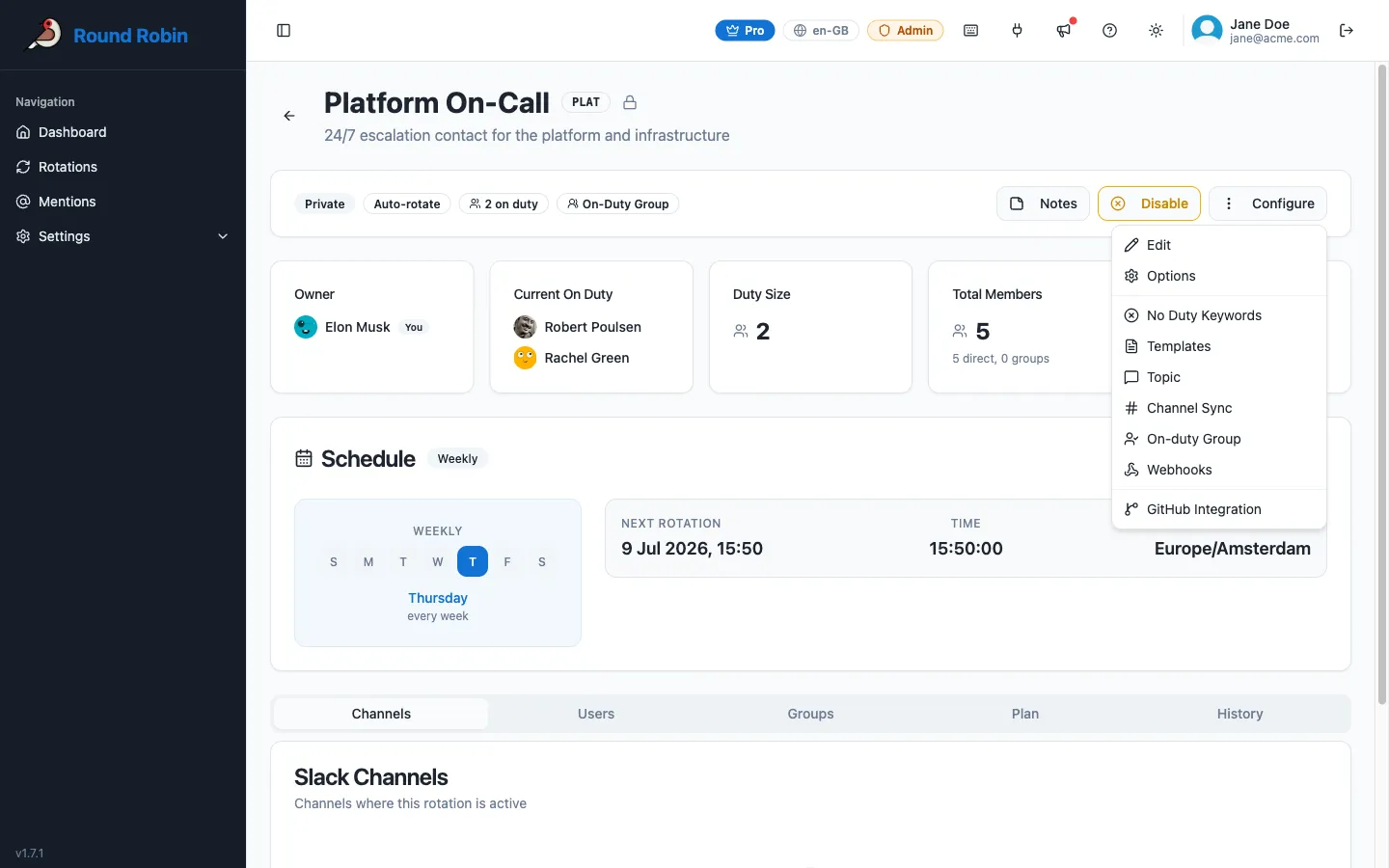Toggle the Configure dropdown menu
The image size is (1389, 868).
click(1267, 203)
